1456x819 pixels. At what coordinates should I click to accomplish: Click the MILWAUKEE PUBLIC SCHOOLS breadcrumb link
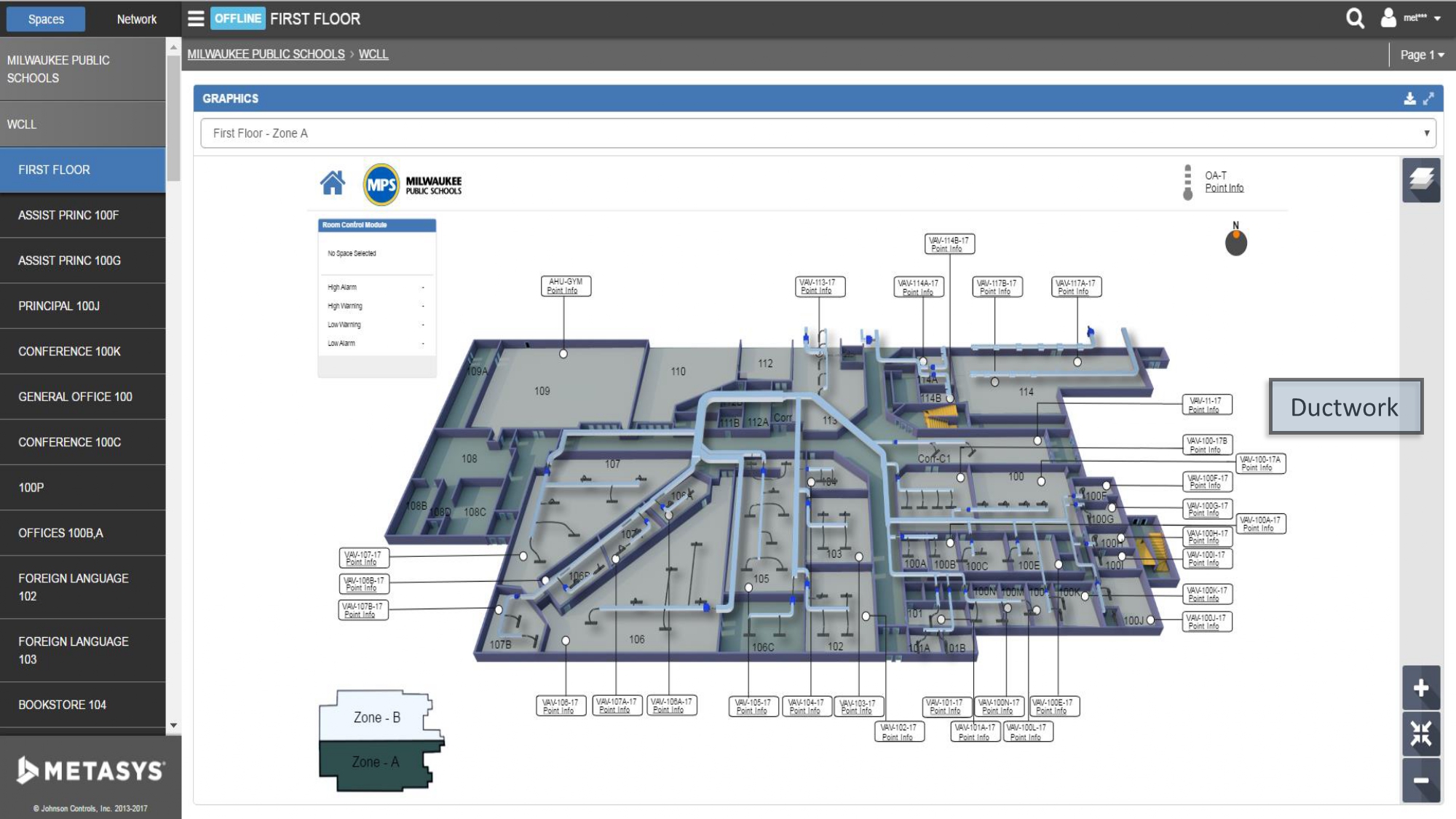(266, 54)
